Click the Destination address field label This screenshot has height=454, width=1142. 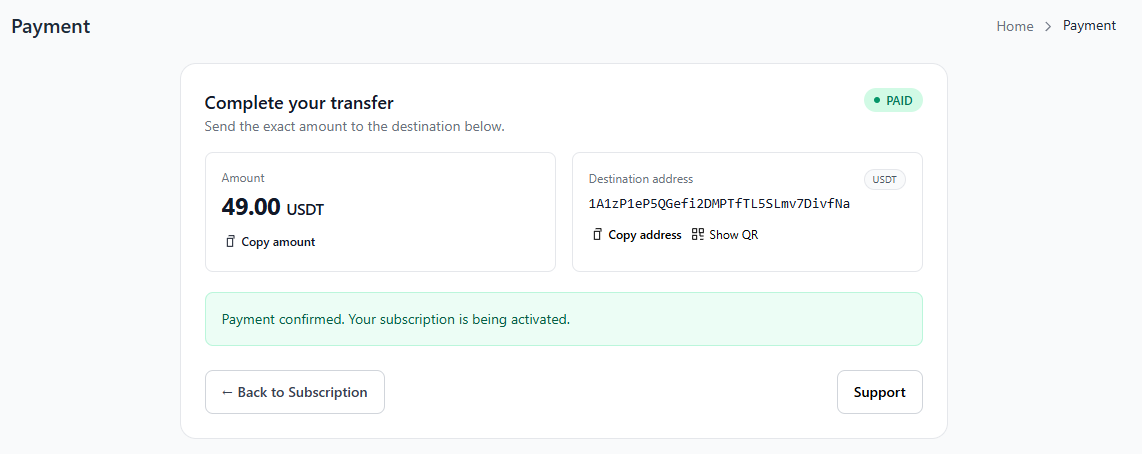point(640,179)
